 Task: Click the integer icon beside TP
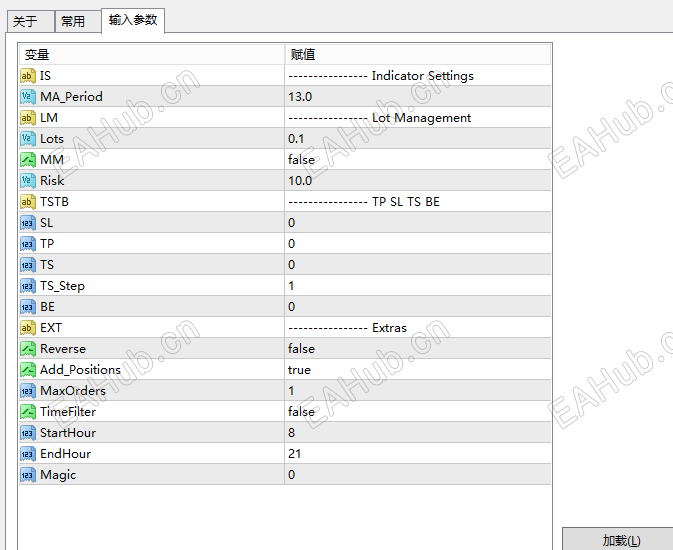[x=28, y=244]
